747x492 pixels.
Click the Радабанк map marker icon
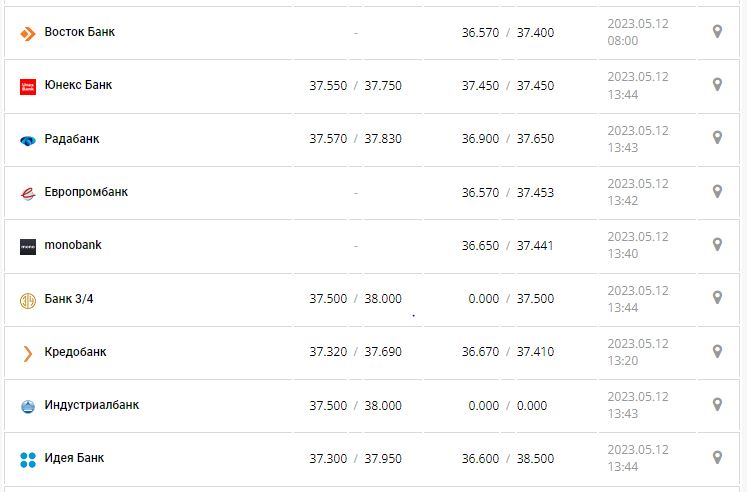(717, 138)
